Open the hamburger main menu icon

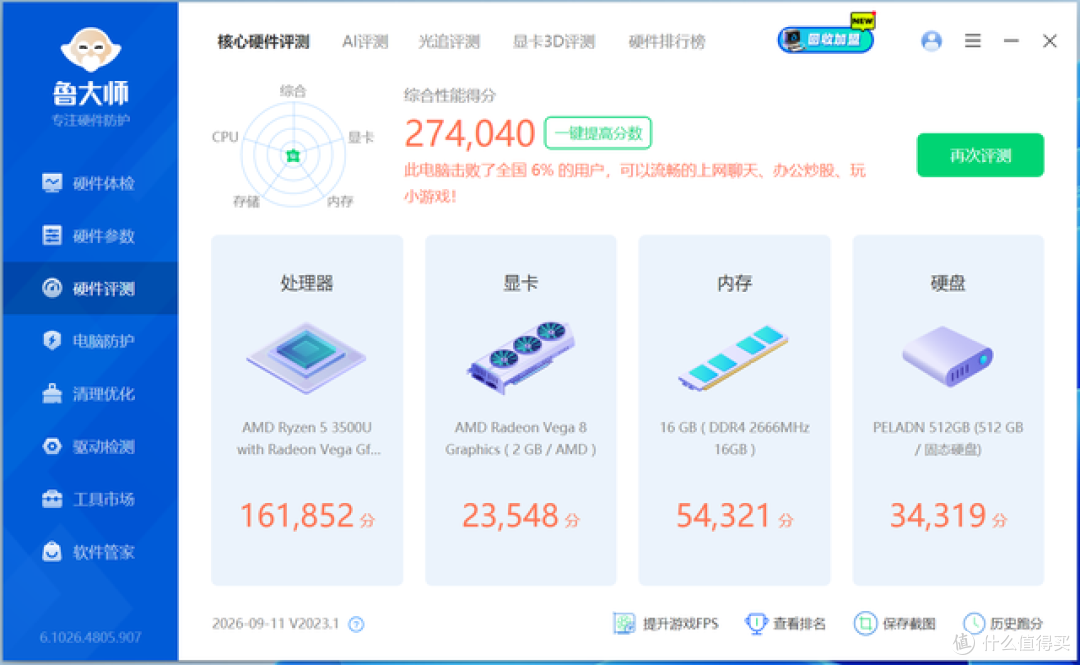[x=973, y=41]
